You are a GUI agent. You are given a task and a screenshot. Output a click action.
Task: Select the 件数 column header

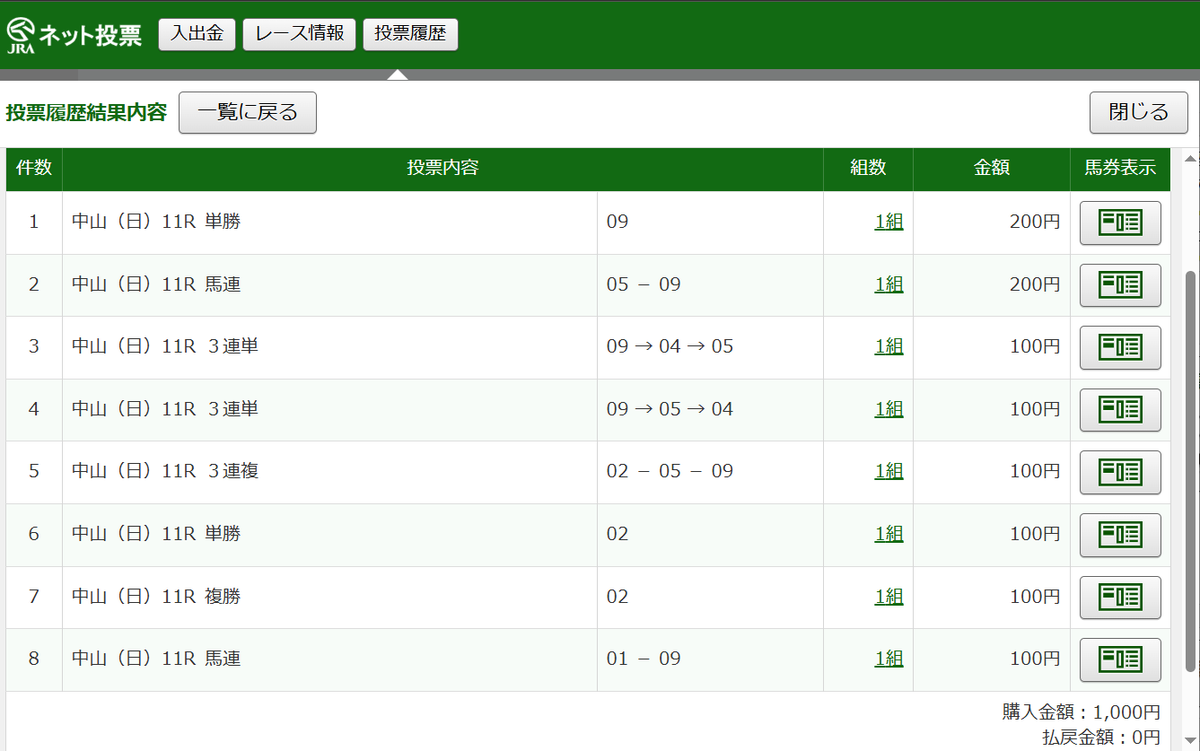click(x=34, y=169)
